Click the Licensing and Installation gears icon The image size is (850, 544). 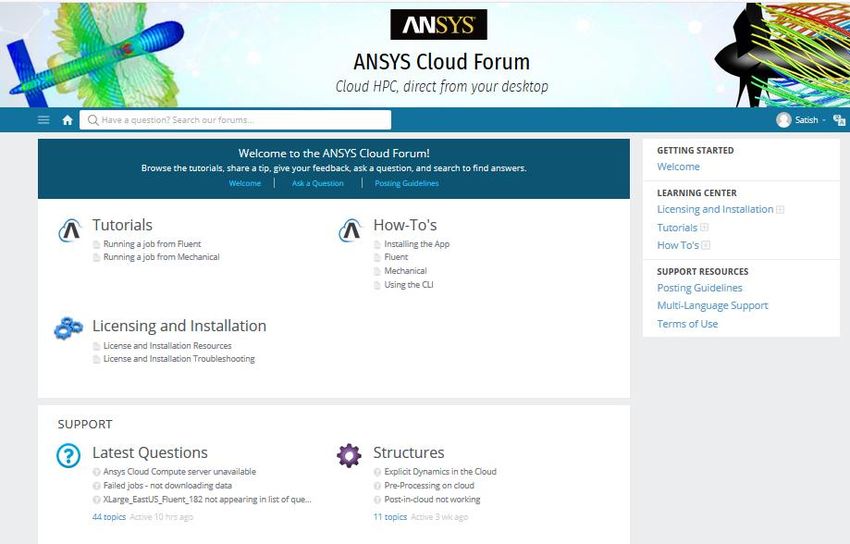[x=69, y=328]
